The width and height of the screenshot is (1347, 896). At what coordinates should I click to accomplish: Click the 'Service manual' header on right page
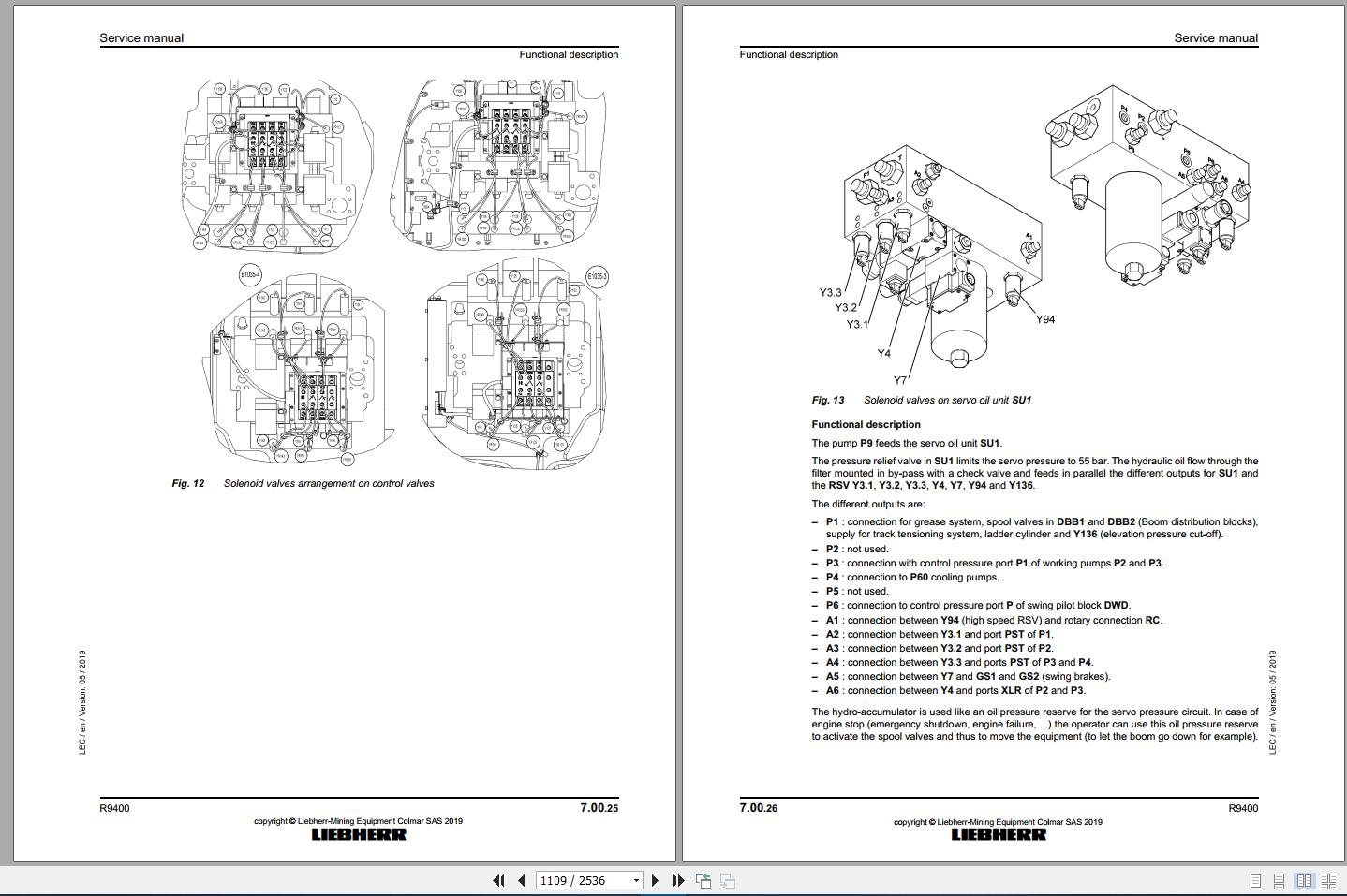1216,38
